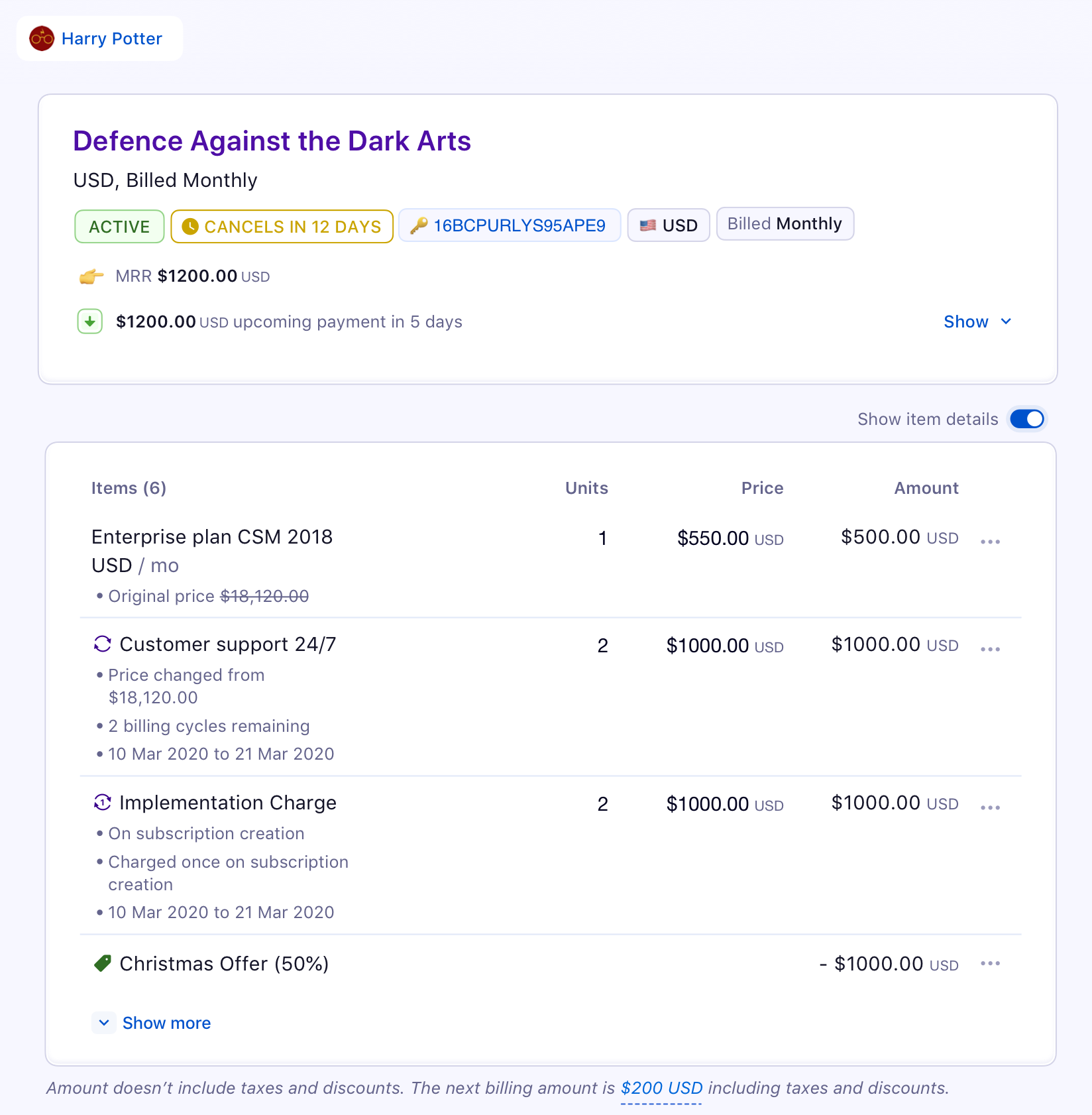Image resolution: width=1092 pixels, height=1115 pixels.
Task: Open subscription ID 16BCPURLYS95APE9
Action: (519, 226)
